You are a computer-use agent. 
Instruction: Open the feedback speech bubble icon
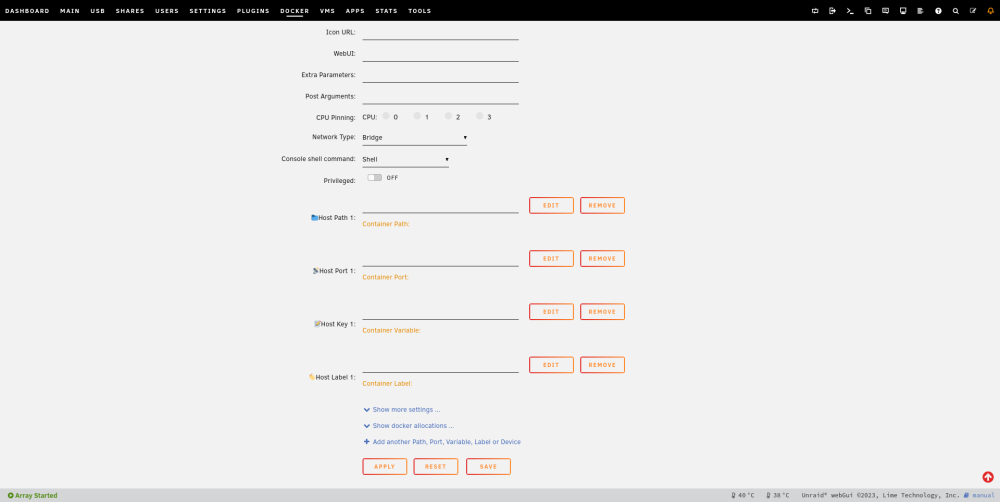(885, 11)
